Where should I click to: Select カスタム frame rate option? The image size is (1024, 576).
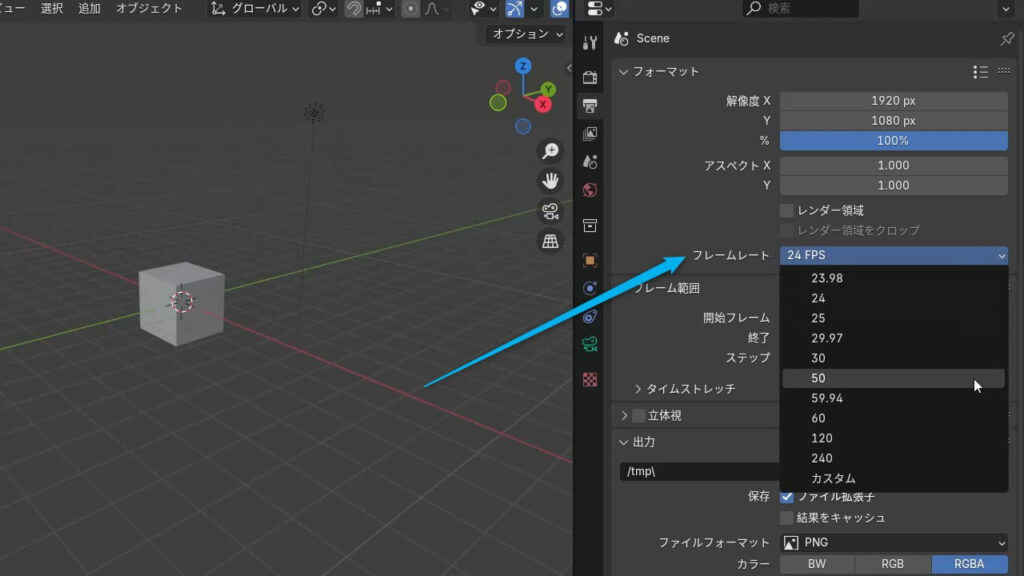tap(893, 479)
